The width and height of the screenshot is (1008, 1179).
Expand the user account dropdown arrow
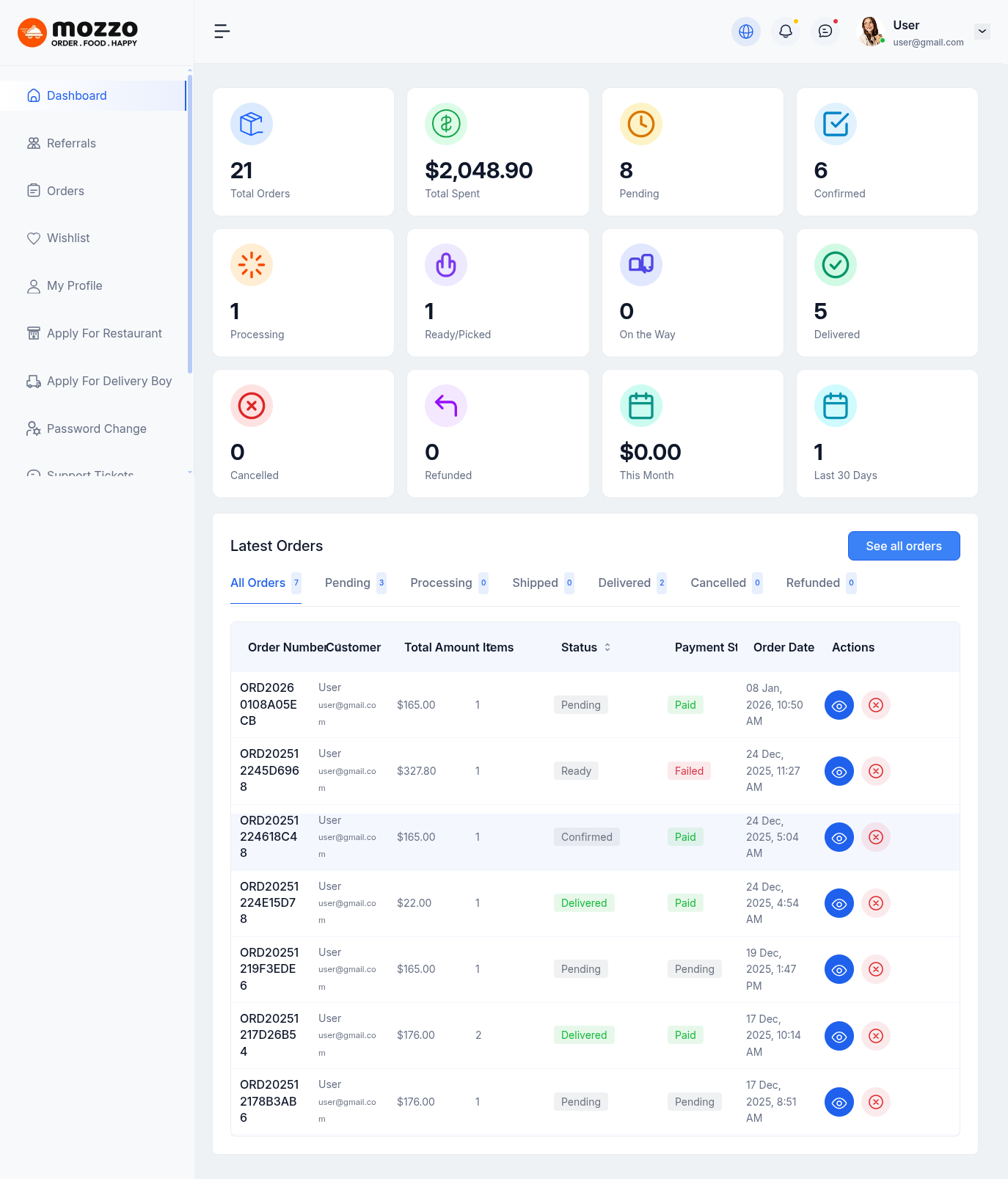click(x=982, y=32)
